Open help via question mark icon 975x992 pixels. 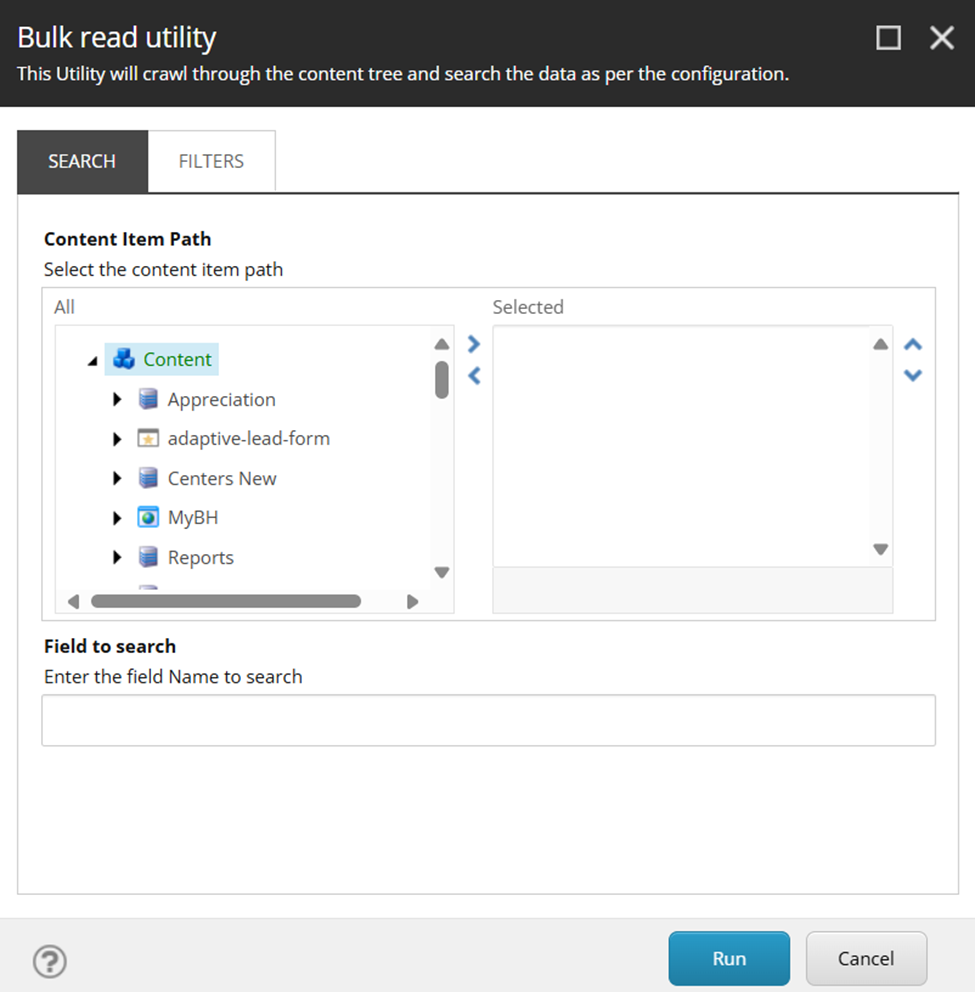[x=49, y=961]
